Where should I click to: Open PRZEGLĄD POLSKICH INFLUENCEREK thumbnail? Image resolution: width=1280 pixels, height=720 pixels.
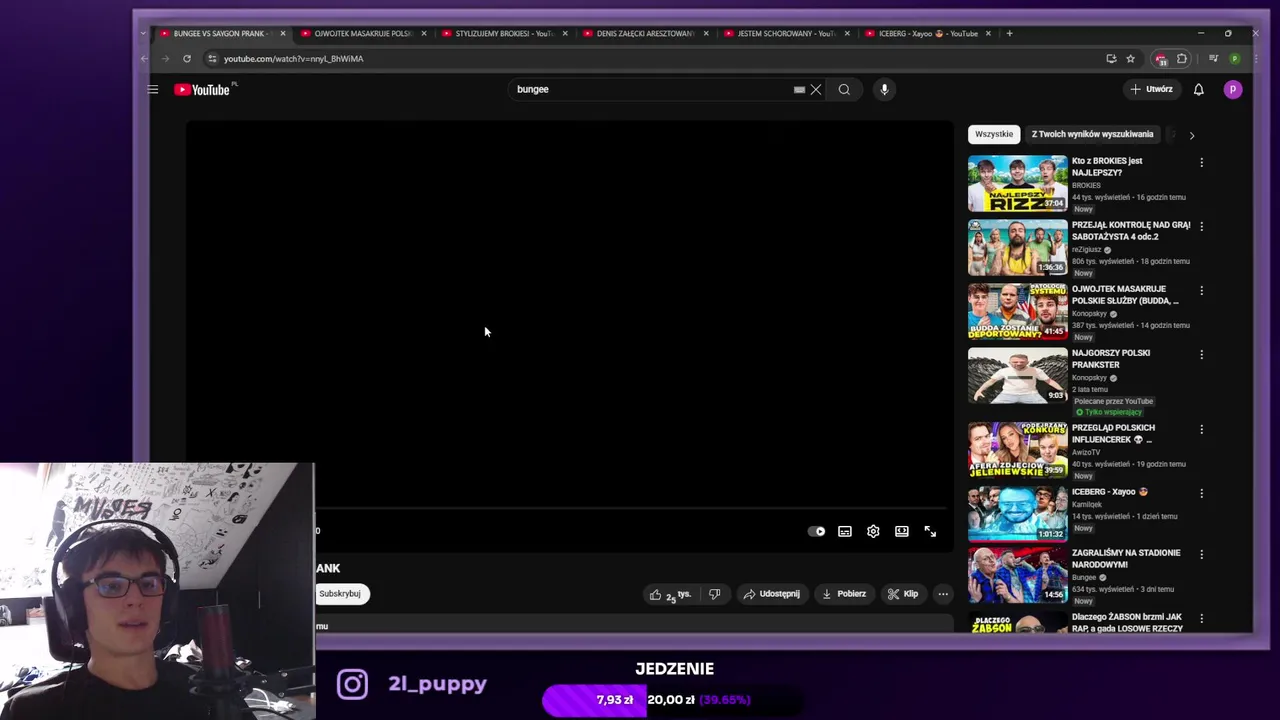click(x=1017, y=450)
